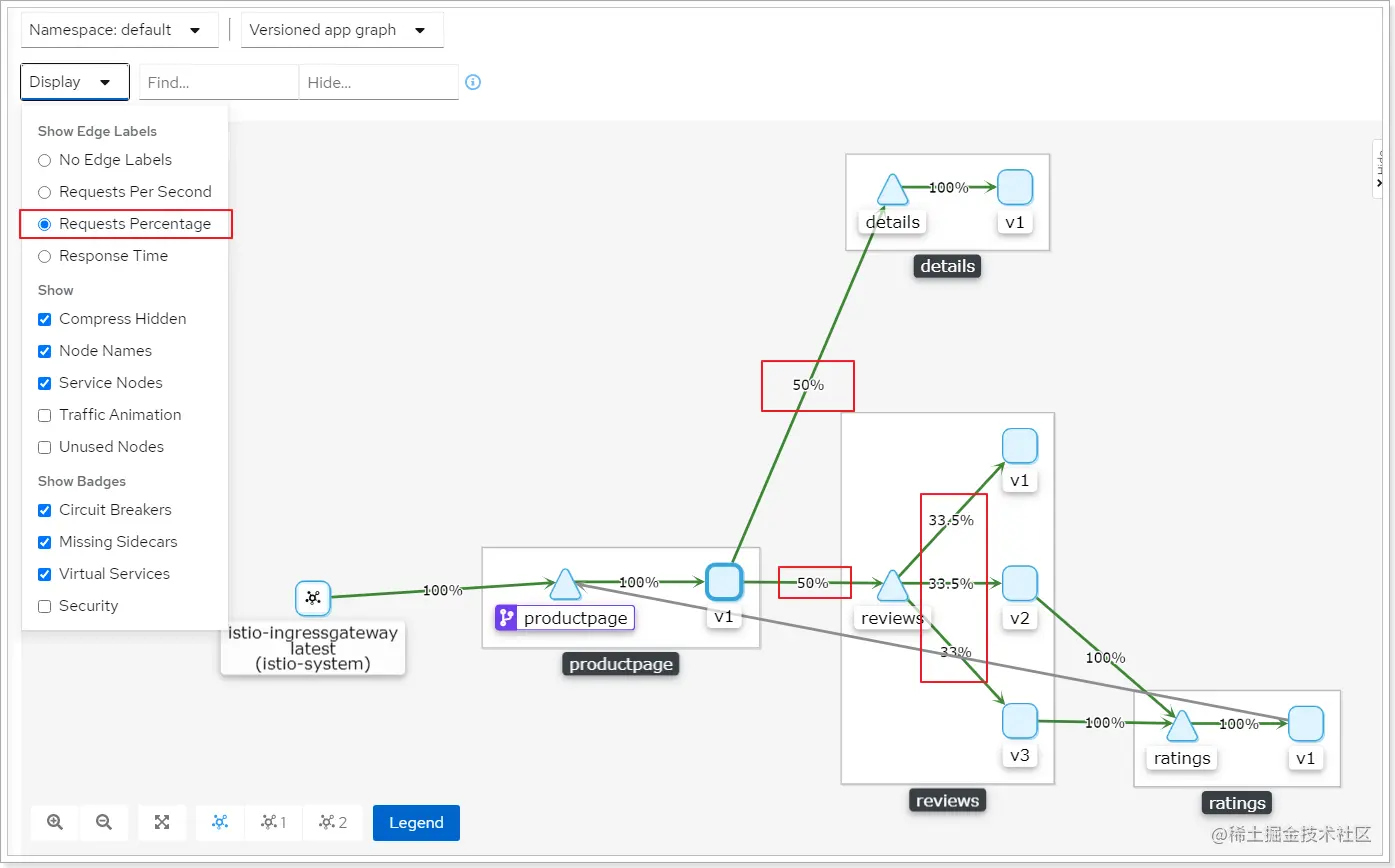Click the istio-ingressgateway latest node label
The height and width of the screenshot is (868, 1395).
313,648
